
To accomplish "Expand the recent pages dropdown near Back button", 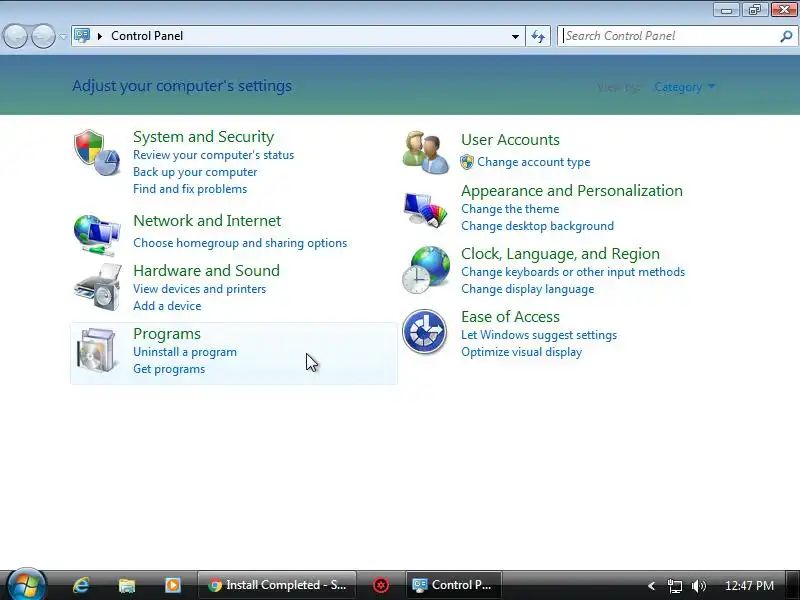I will (63, 37).
